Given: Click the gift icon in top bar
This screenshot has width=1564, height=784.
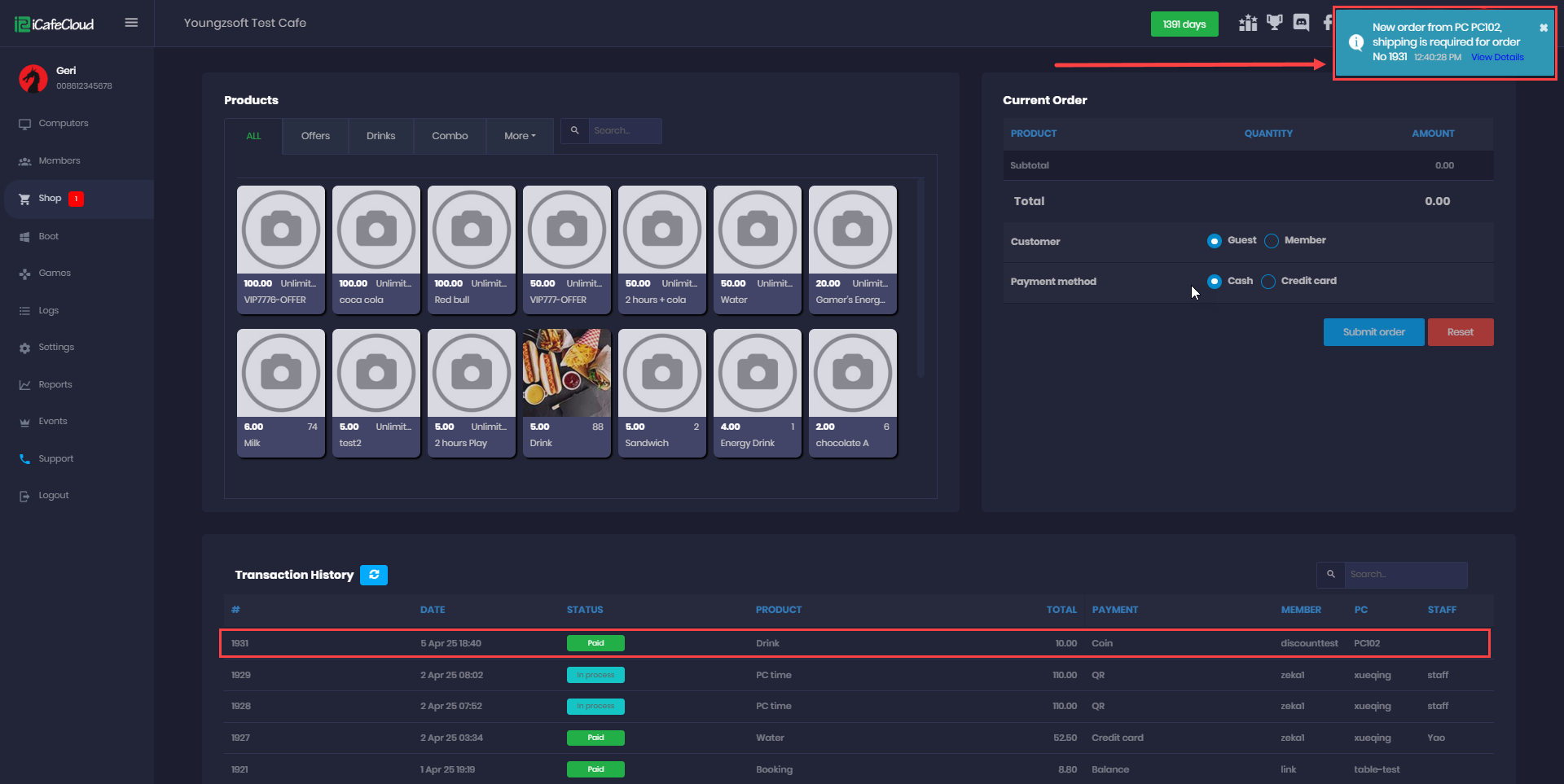Looking at the screenshot, I should point(1247,23).
